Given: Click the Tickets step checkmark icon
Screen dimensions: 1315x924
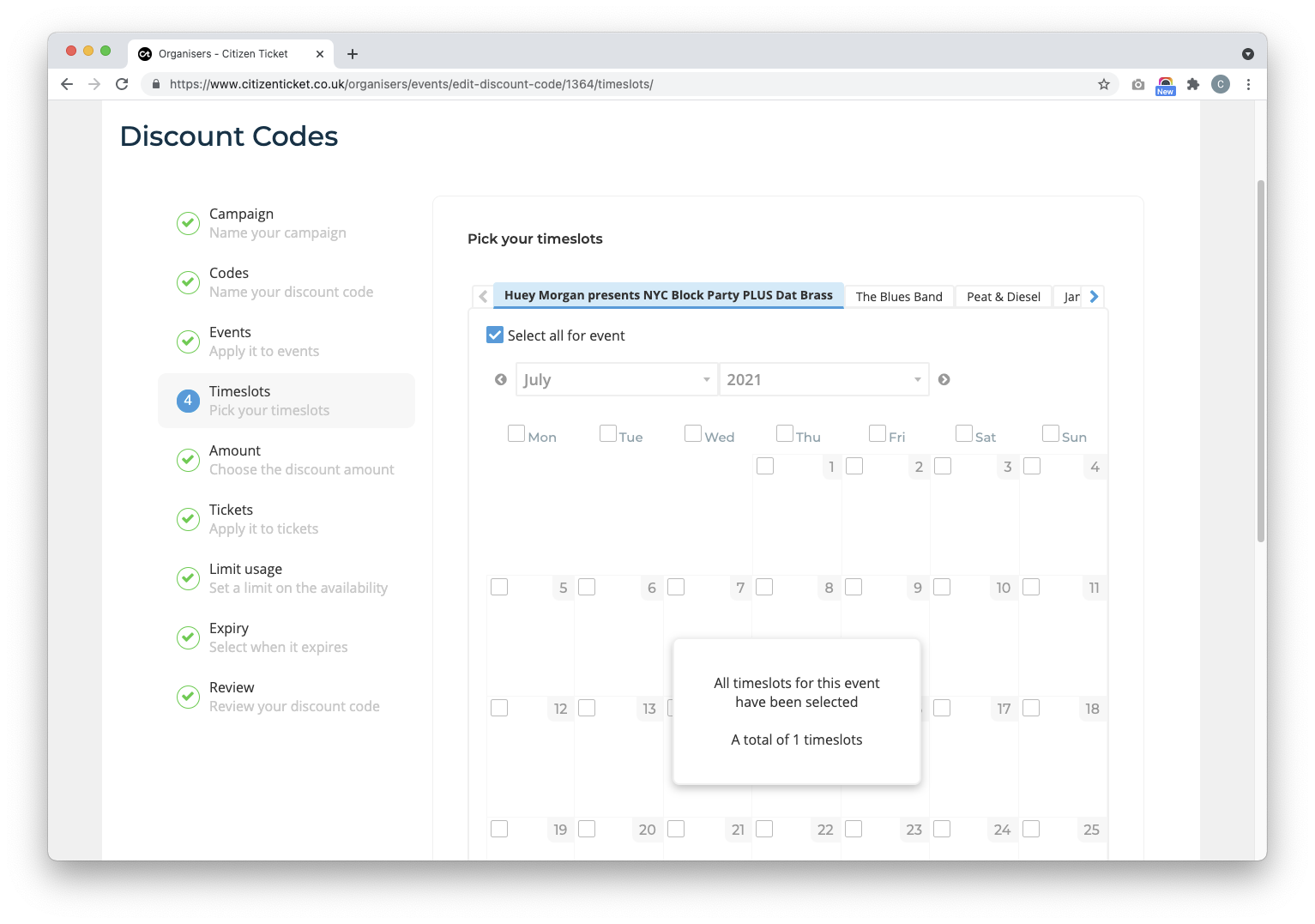Looking at the screenshot, I should coord(188,519).
